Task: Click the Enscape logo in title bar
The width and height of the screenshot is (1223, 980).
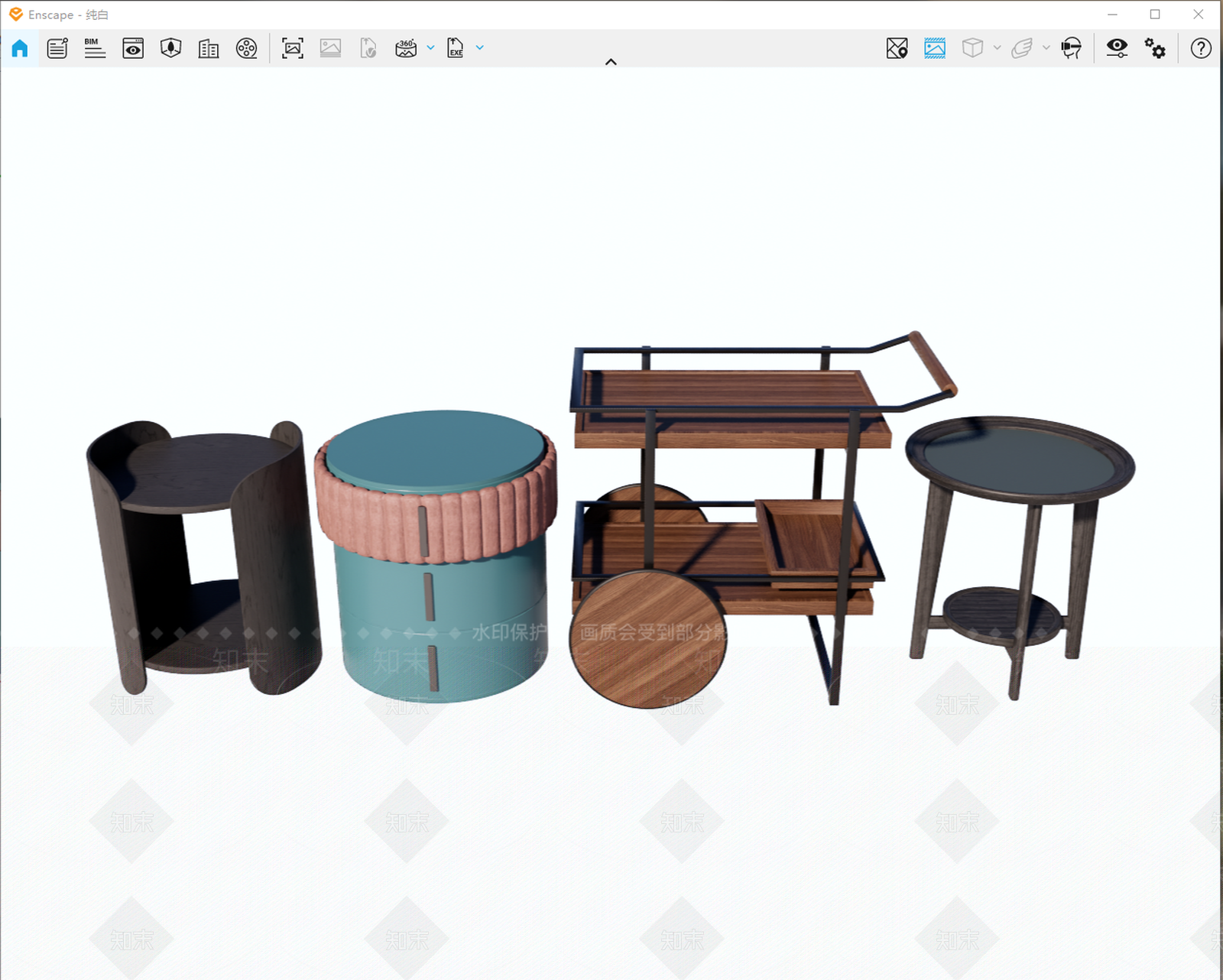Action: tap(16, 15)
